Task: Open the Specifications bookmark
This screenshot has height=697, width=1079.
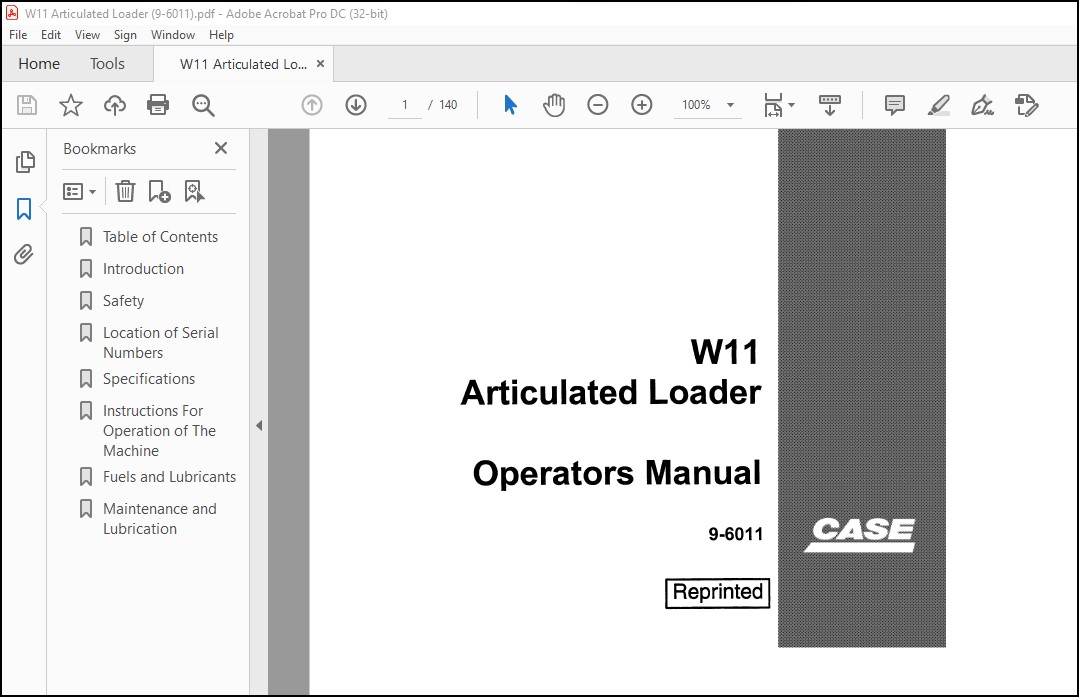Action: (x=149, y=378)
